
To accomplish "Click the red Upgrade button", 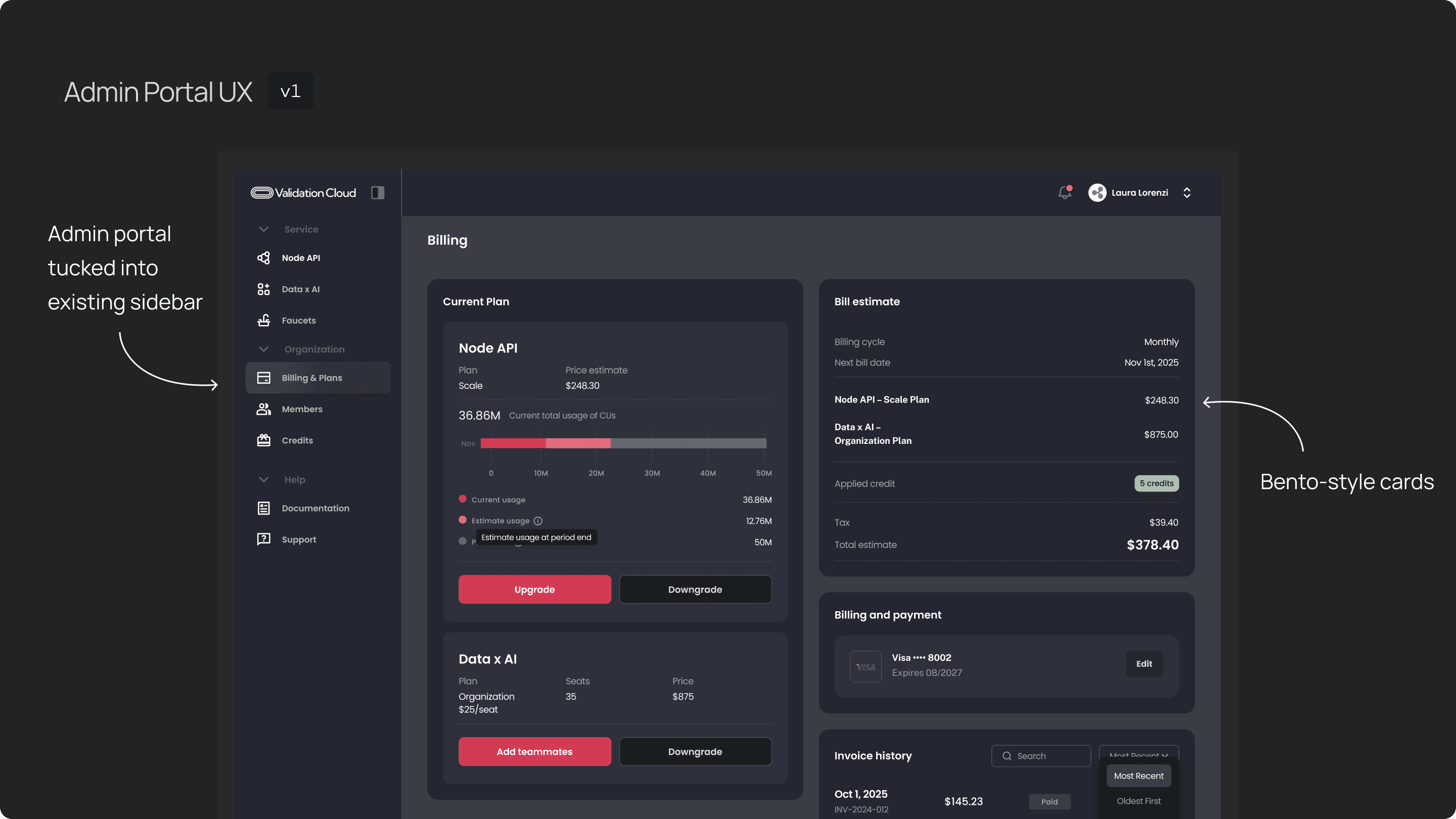I will click(x=534, y=589).
